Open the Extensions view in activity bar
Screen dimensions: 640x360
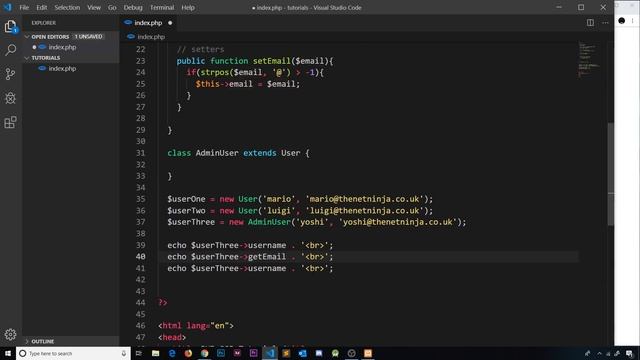pyautogui.click(x=10, y=122)
